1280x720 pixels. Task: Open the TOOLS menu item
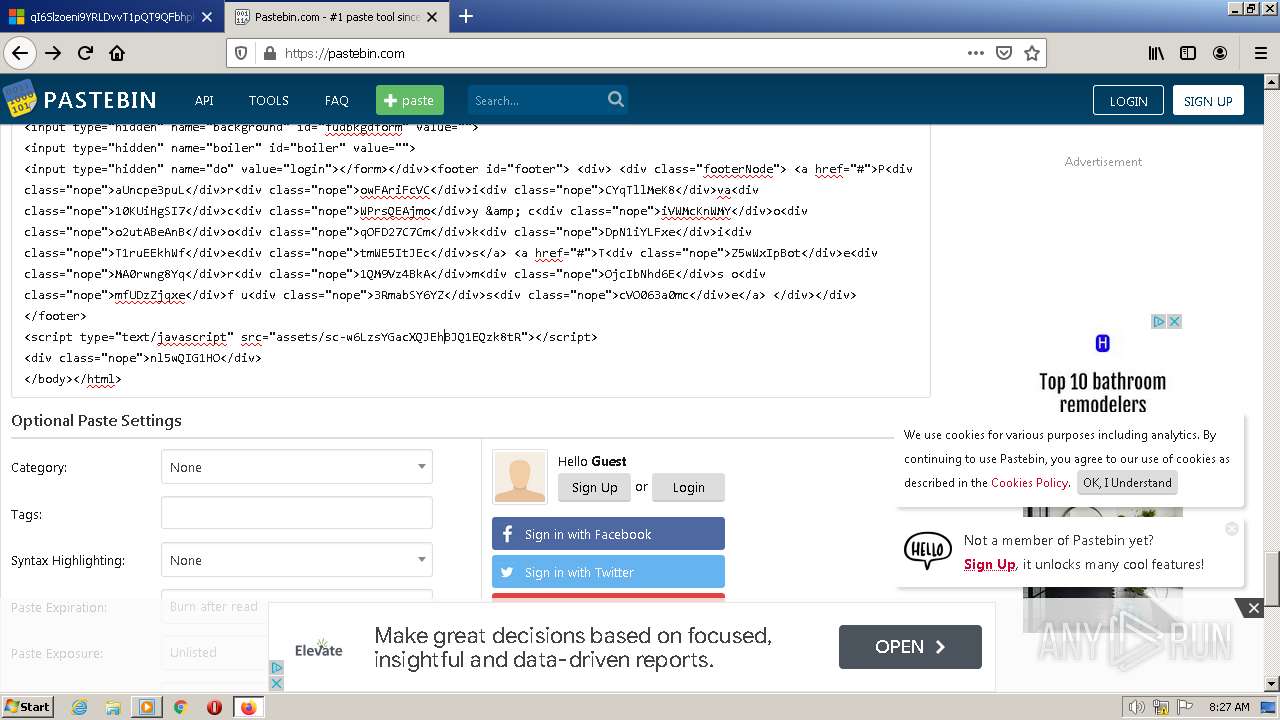click(x=268, y=100)
